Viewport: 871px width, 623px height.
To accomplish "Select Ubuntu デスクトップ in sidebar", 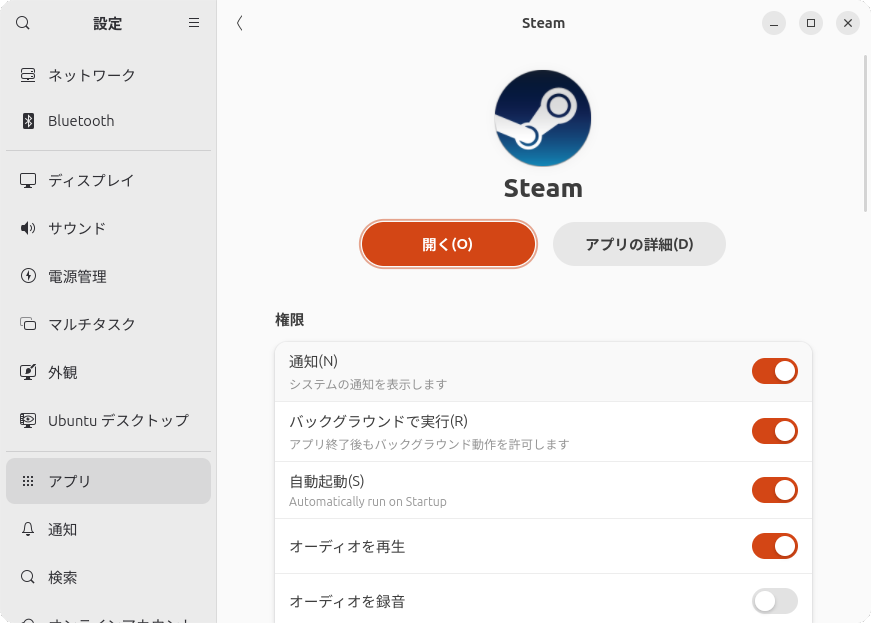I will click(x=108, y=420).
